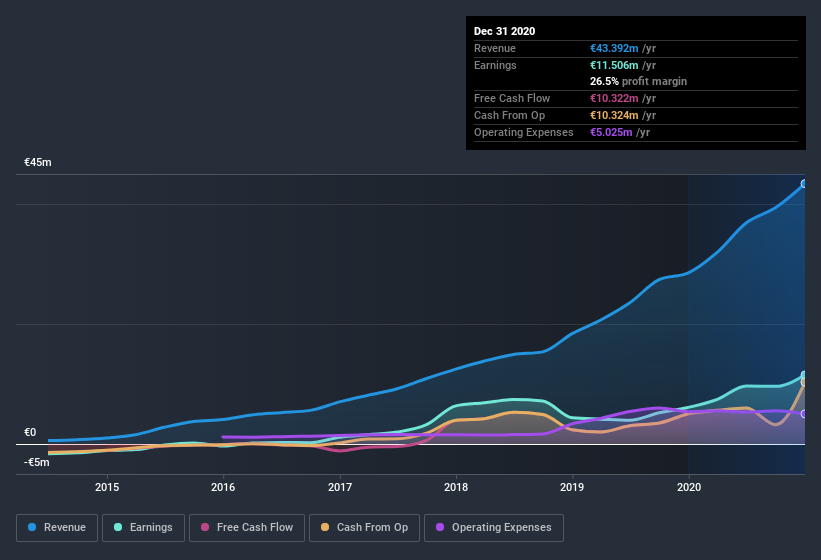
Task: Click the Cash From Op tooltip label
Action: pyautogui.click(x=509, y=115)
